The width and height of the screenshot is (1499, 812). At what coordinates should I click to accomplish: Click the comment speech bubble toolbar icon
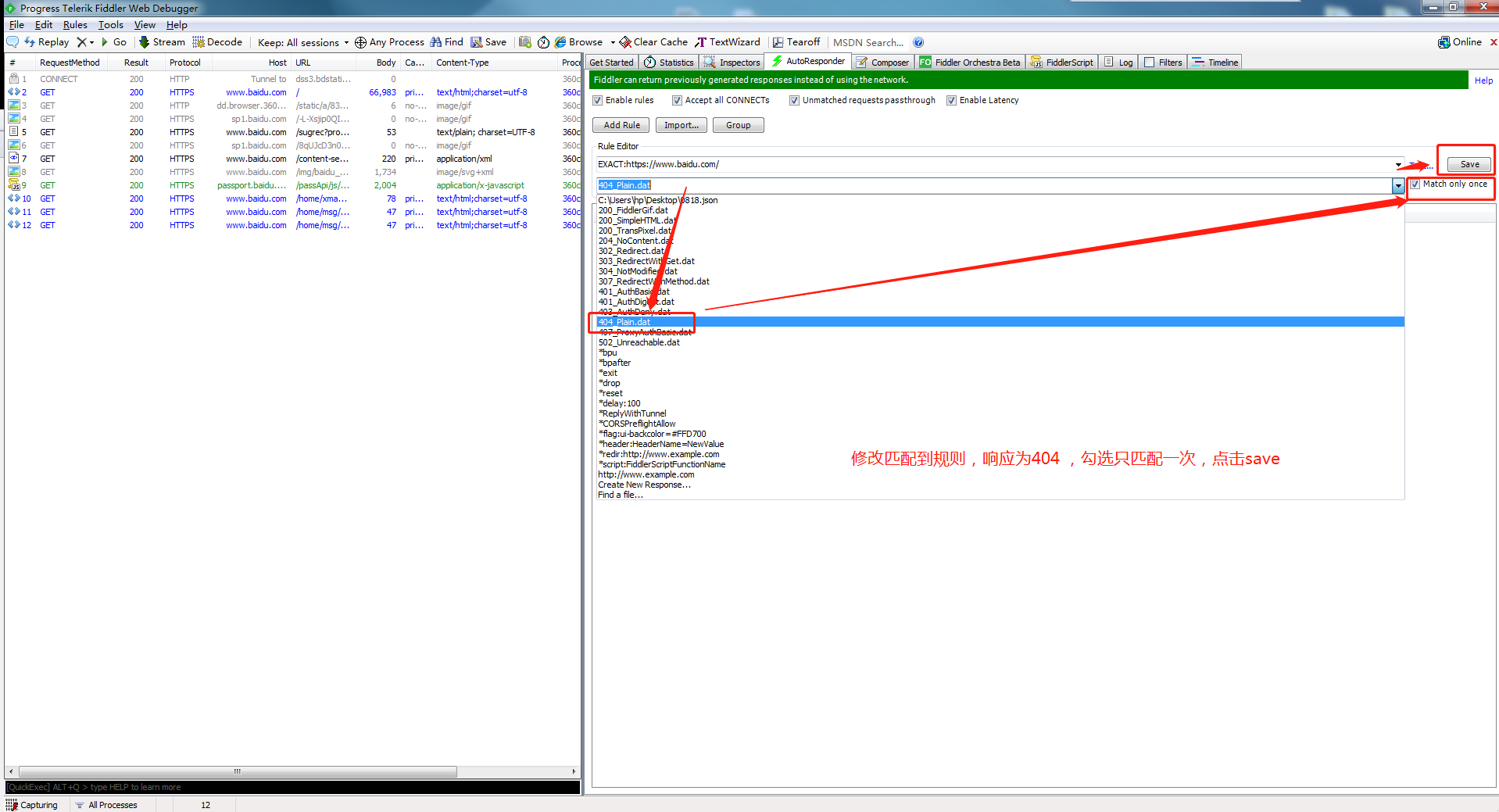[x=13, y=42]
